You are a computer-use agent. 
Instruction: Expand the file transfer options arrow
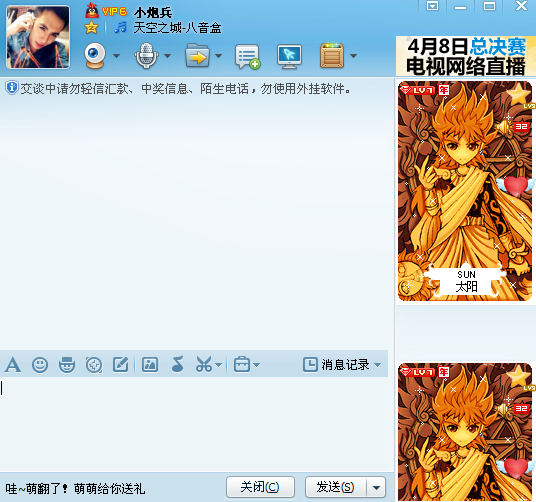coord(218,56)
